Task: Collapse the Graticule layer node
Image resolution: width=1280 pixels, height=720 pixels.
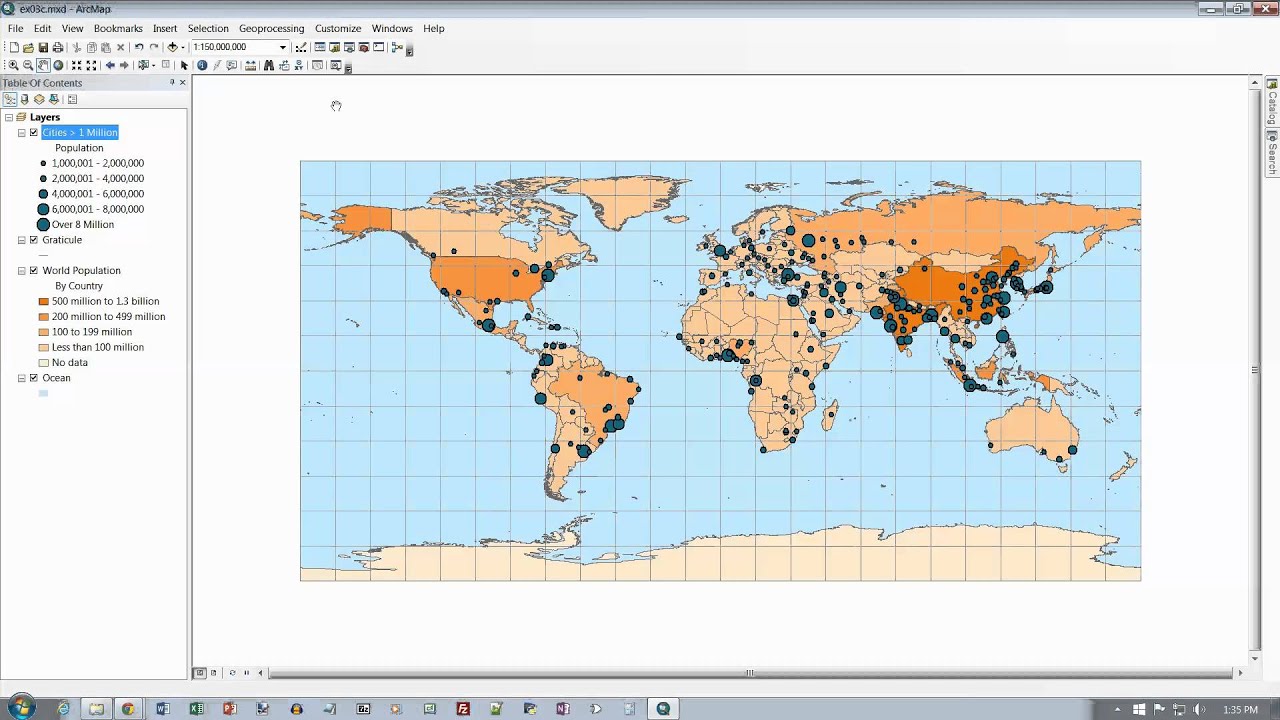Action: click(22, 240)
